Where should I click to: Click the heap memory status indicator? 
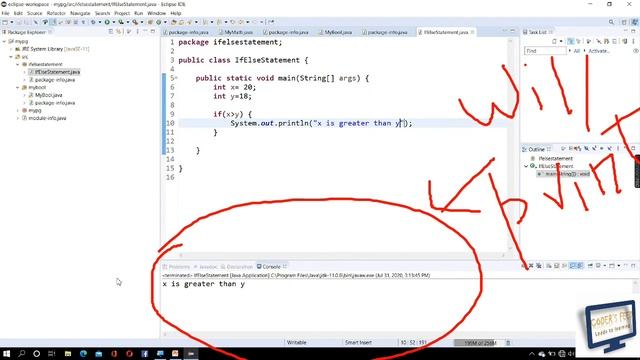point(479,343)
